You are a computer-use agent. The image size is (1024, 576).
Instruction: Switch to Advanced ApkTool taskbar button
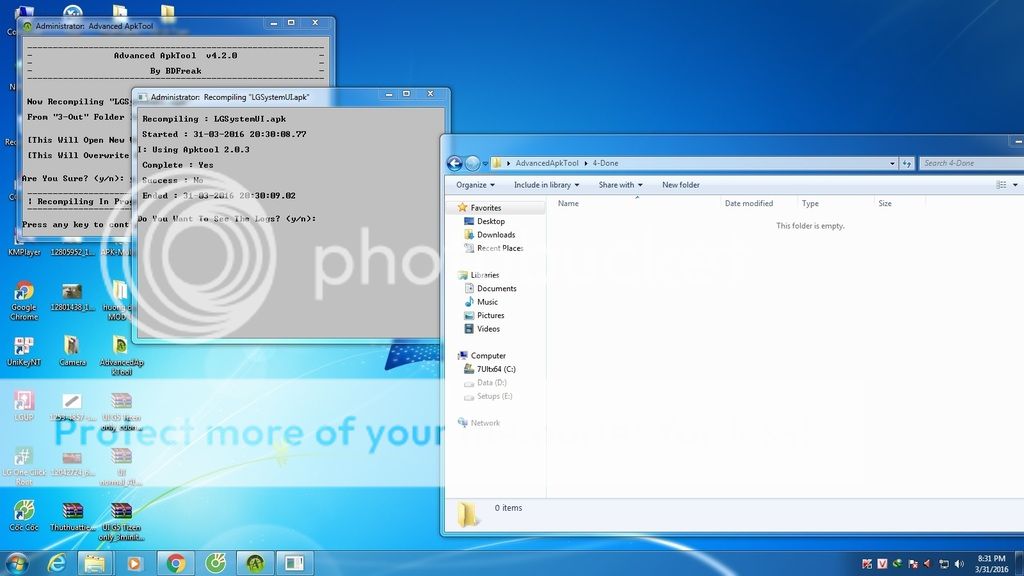click(255, 563)
